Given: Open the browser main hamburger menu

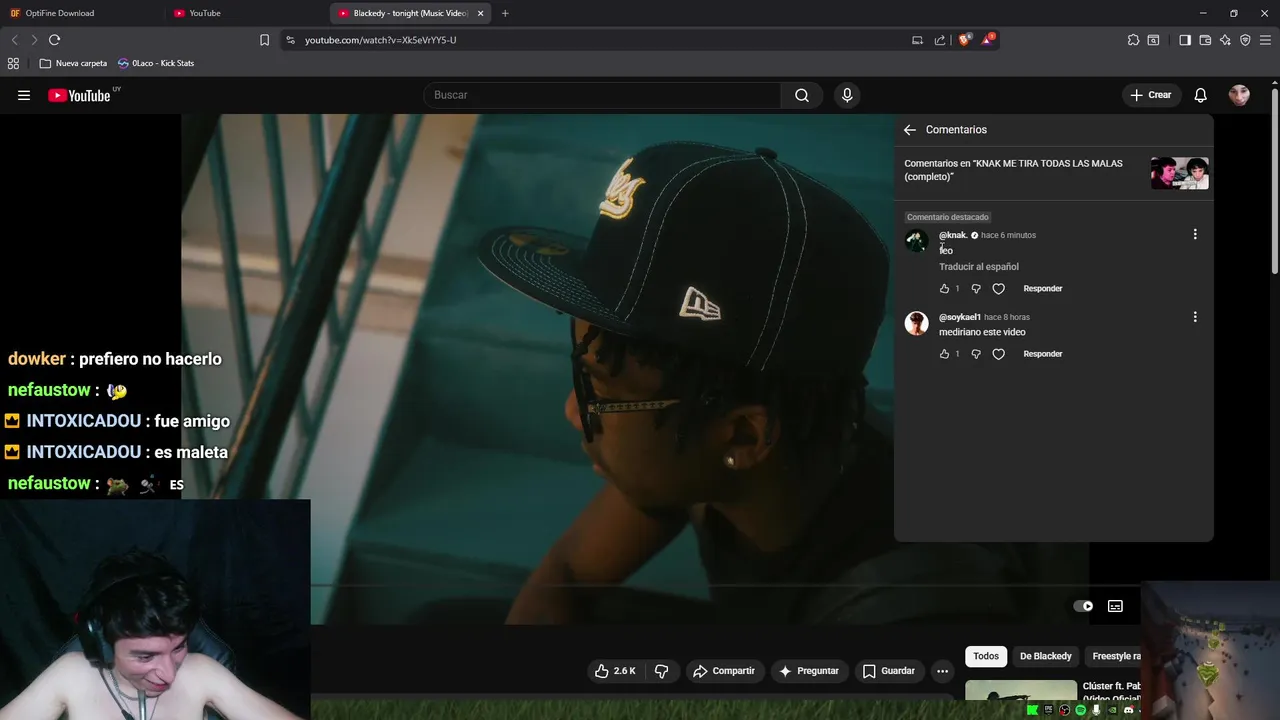Looking at the screenshot, I should coord(1265,40).
